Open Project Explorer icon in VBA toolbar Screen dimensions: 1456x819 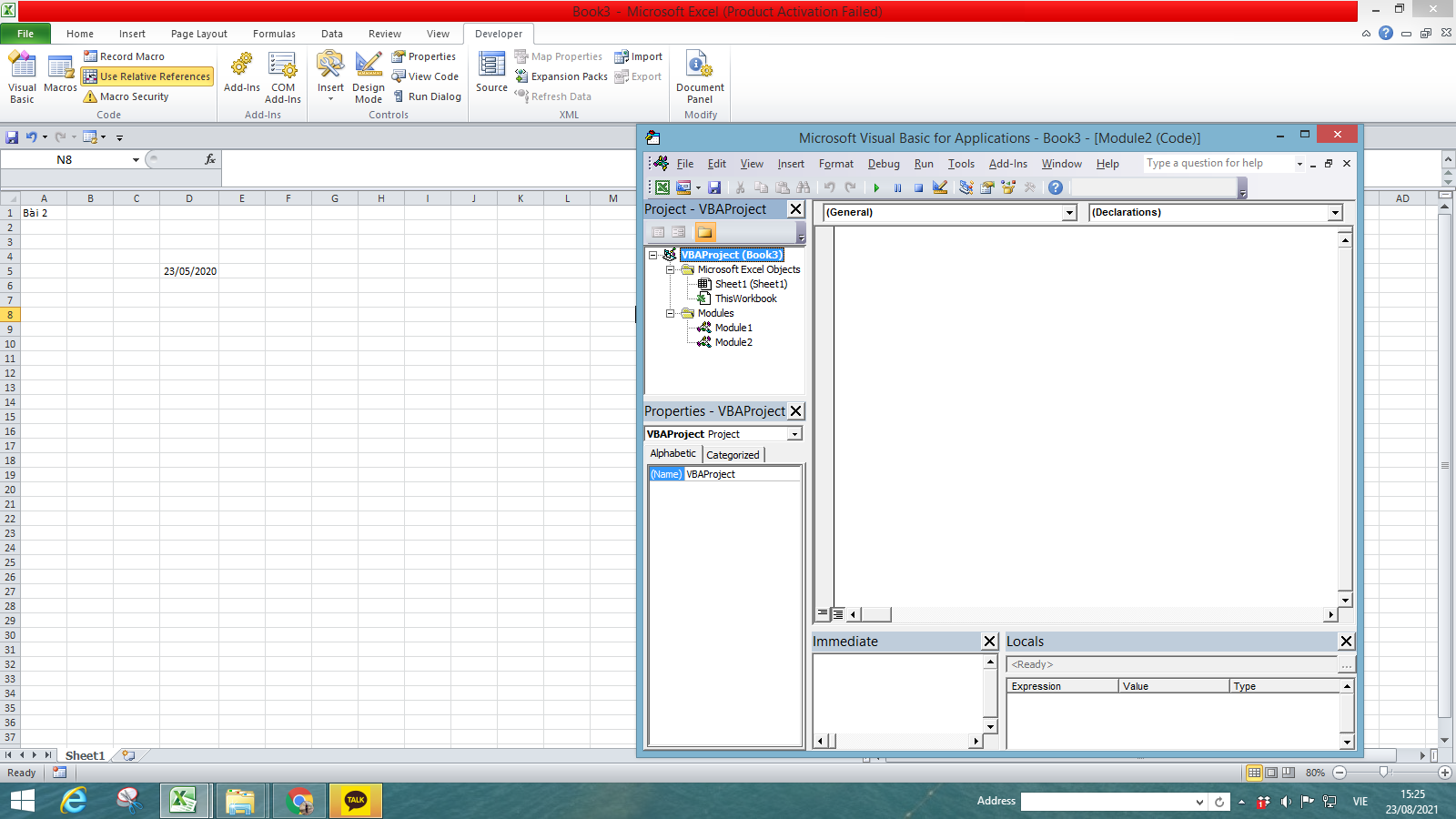tap(966, 187)
